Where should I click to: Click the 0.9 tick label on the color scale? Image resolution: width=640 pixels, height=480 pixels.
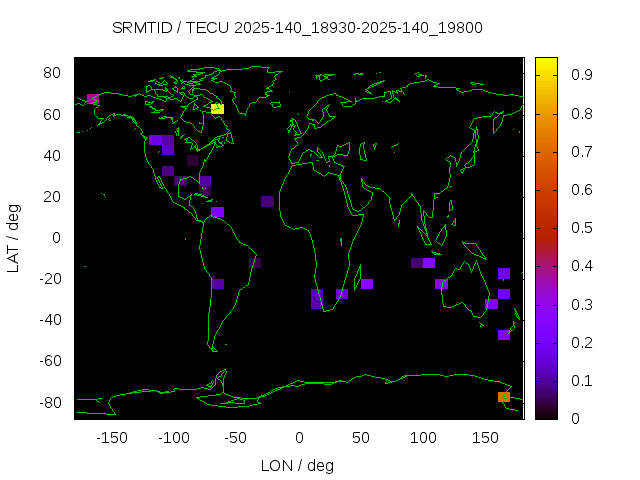(582, 74)
